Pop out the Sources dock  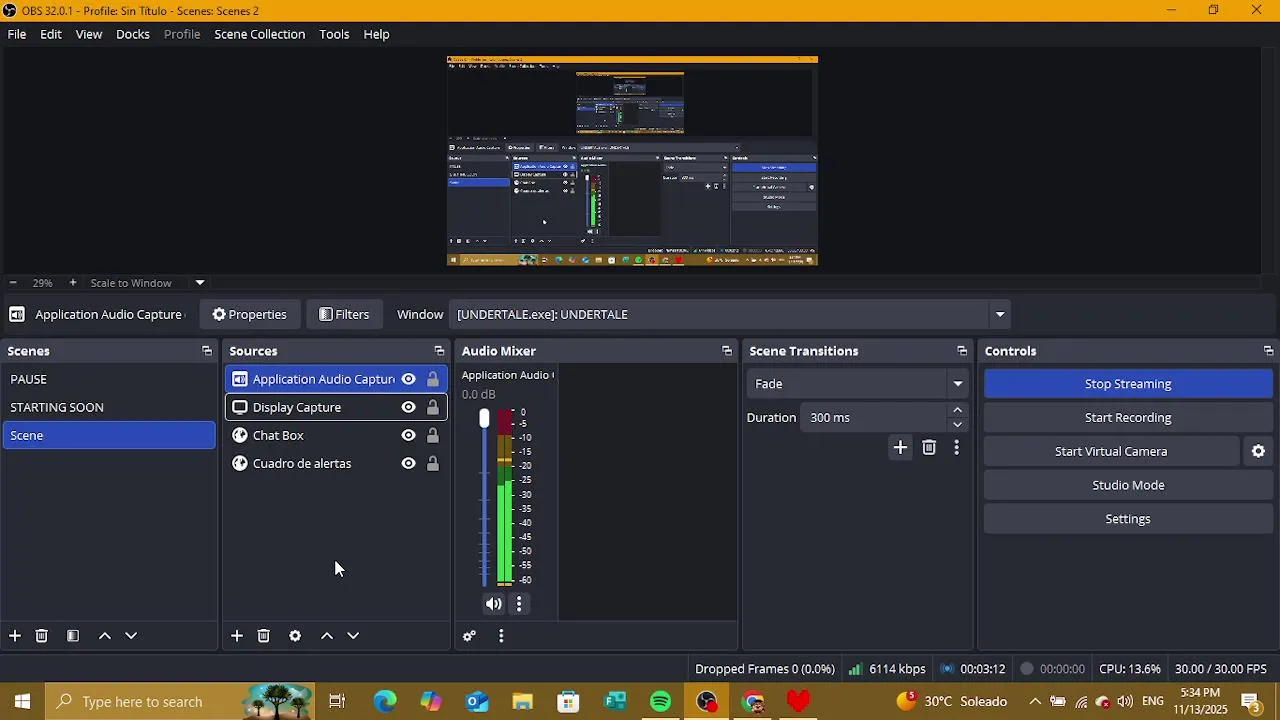pos(439,351)
